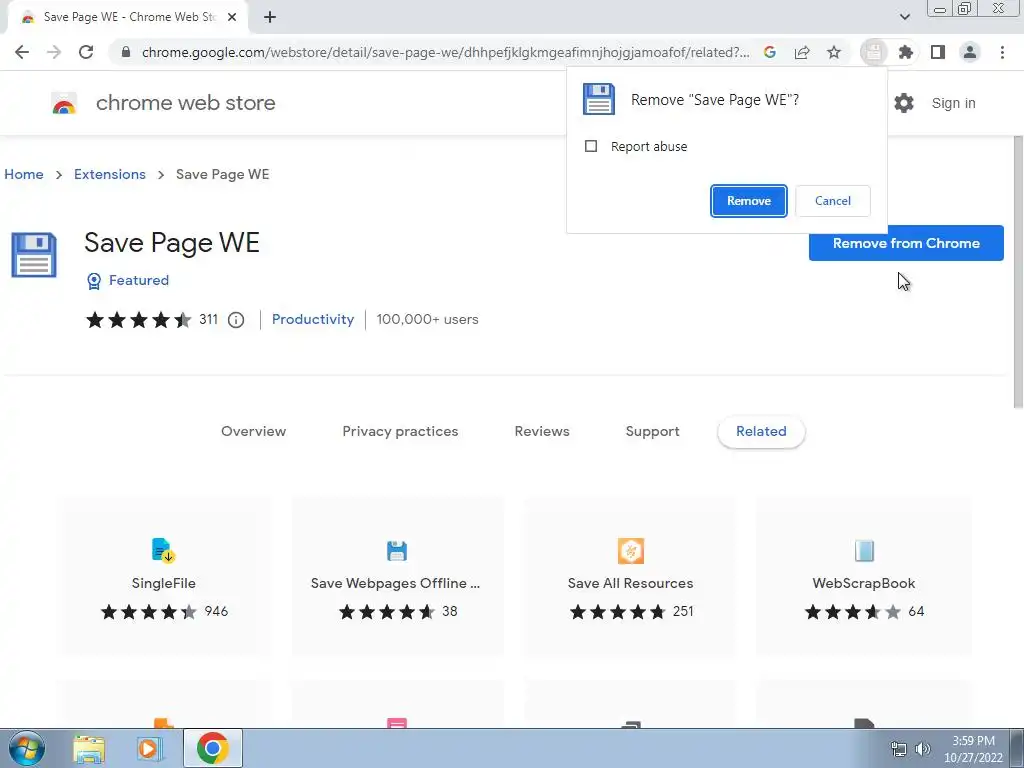Click the Save Webpages Offline card title
1024x768 pixels.
395,583
